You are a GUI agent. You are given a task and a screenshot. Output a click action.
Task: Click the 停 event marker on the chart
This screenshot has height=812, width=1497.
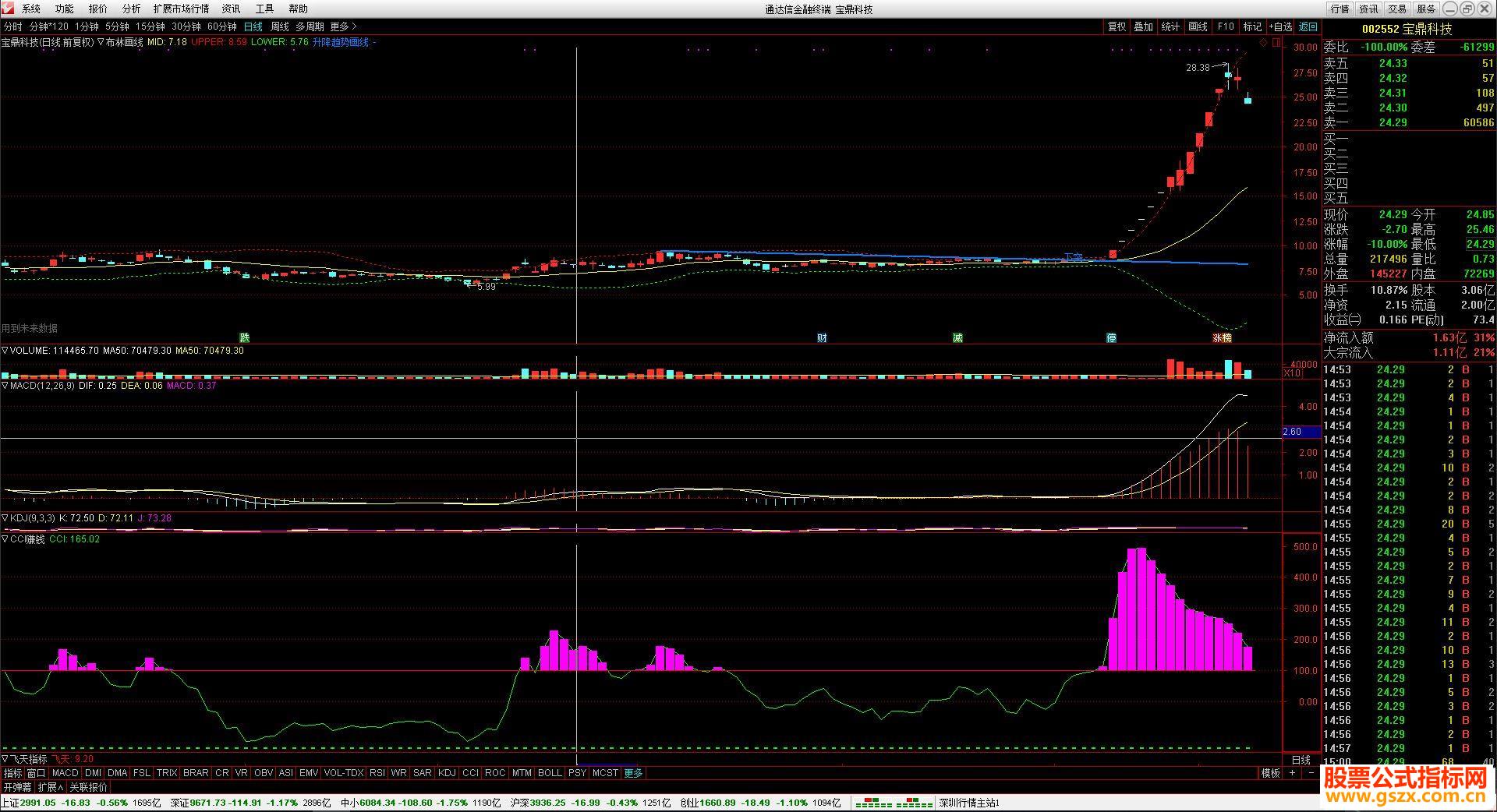(1111, 337)
